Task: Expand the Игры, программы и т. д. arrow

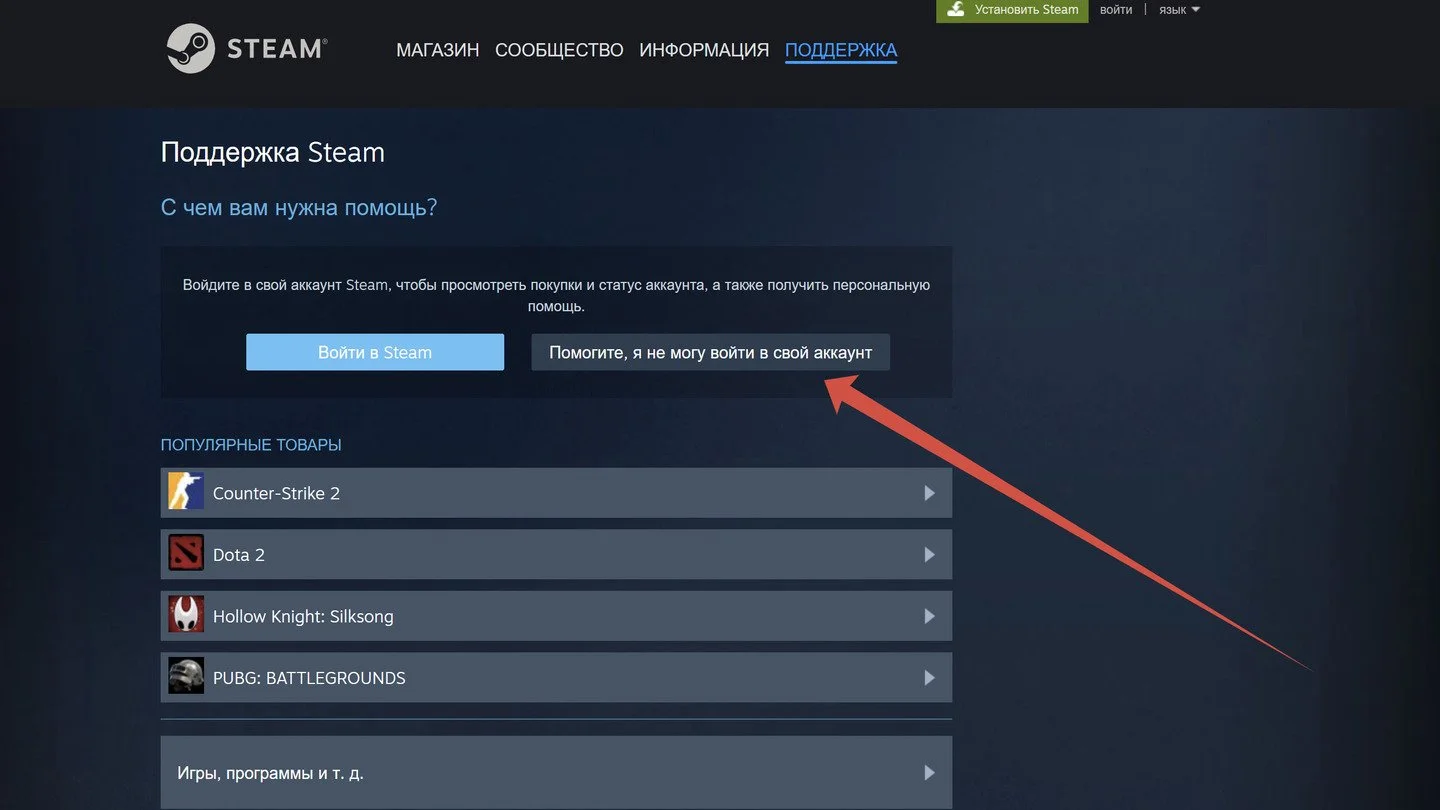Action: [929, 773]
